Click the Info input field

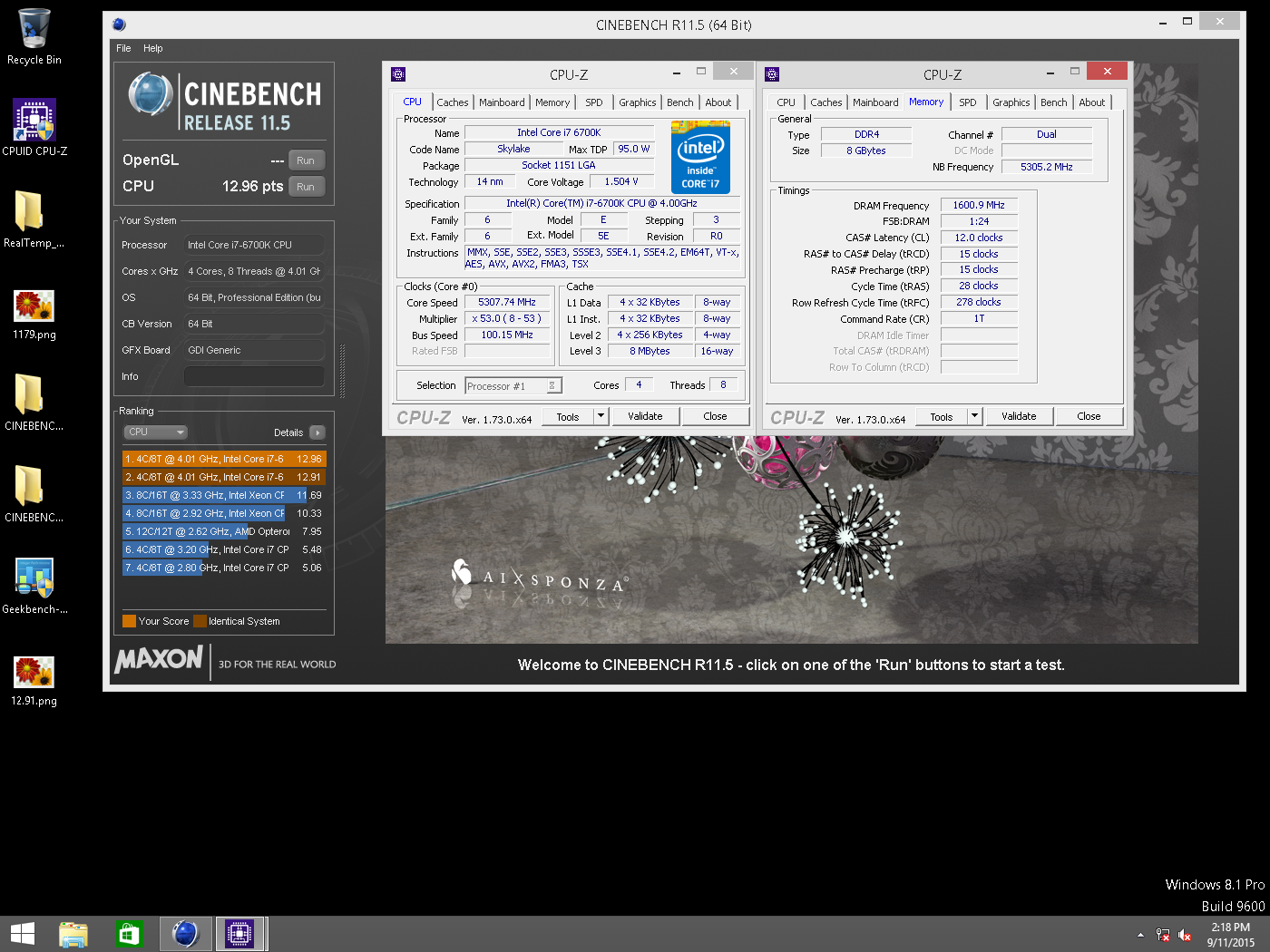254,376
